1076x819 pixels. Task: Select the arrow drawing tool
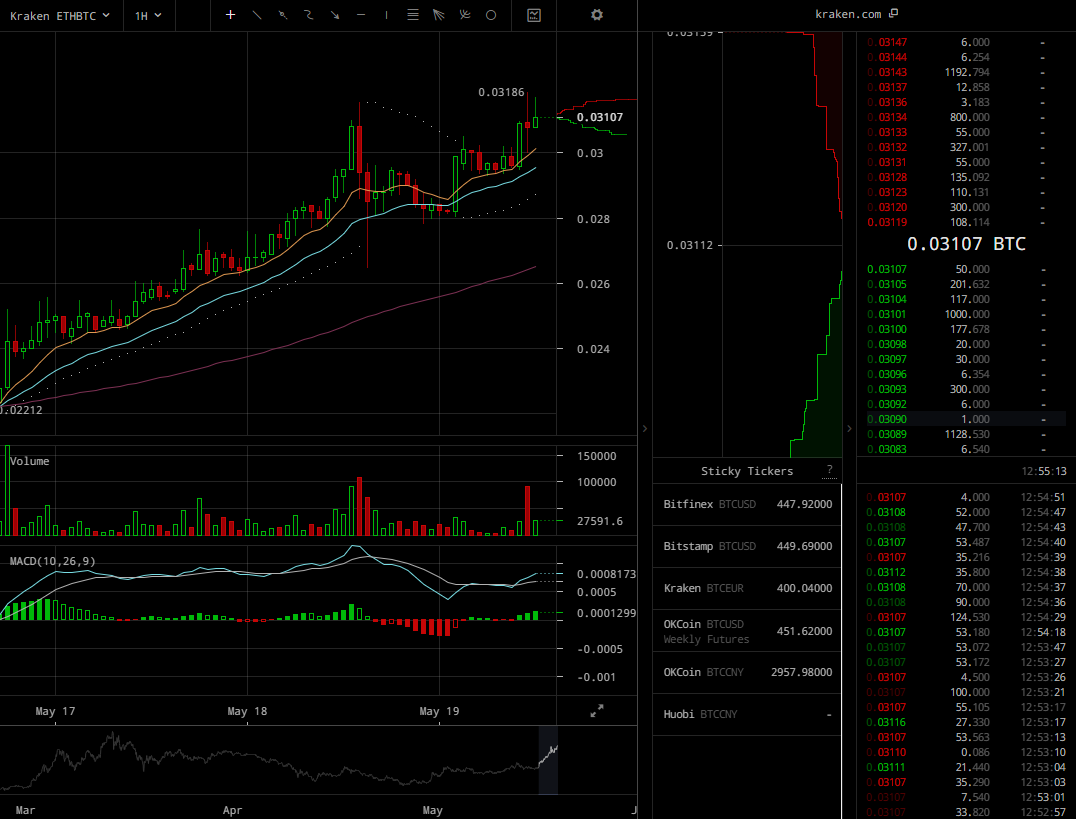pos(335,14)
